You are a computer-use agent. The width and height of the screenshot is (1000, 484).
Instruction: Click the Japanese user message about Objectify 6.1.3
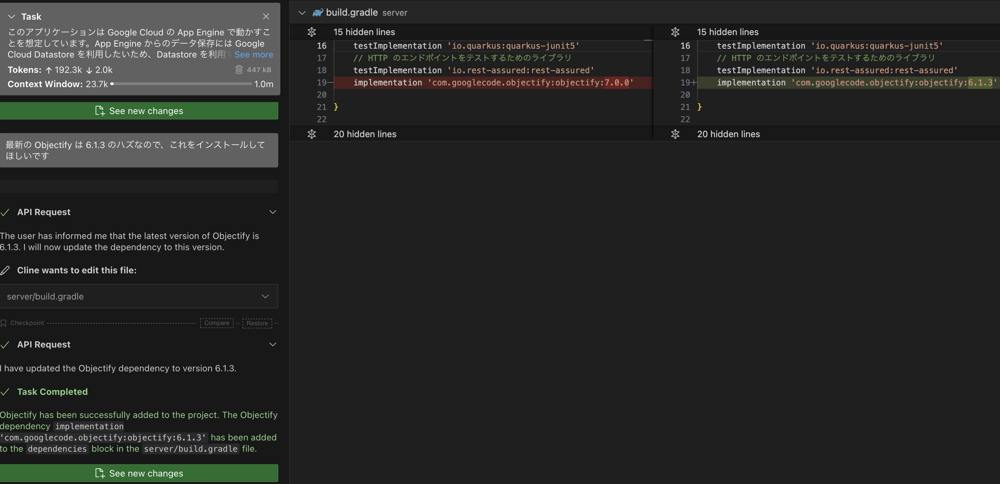tap(139, 150)
